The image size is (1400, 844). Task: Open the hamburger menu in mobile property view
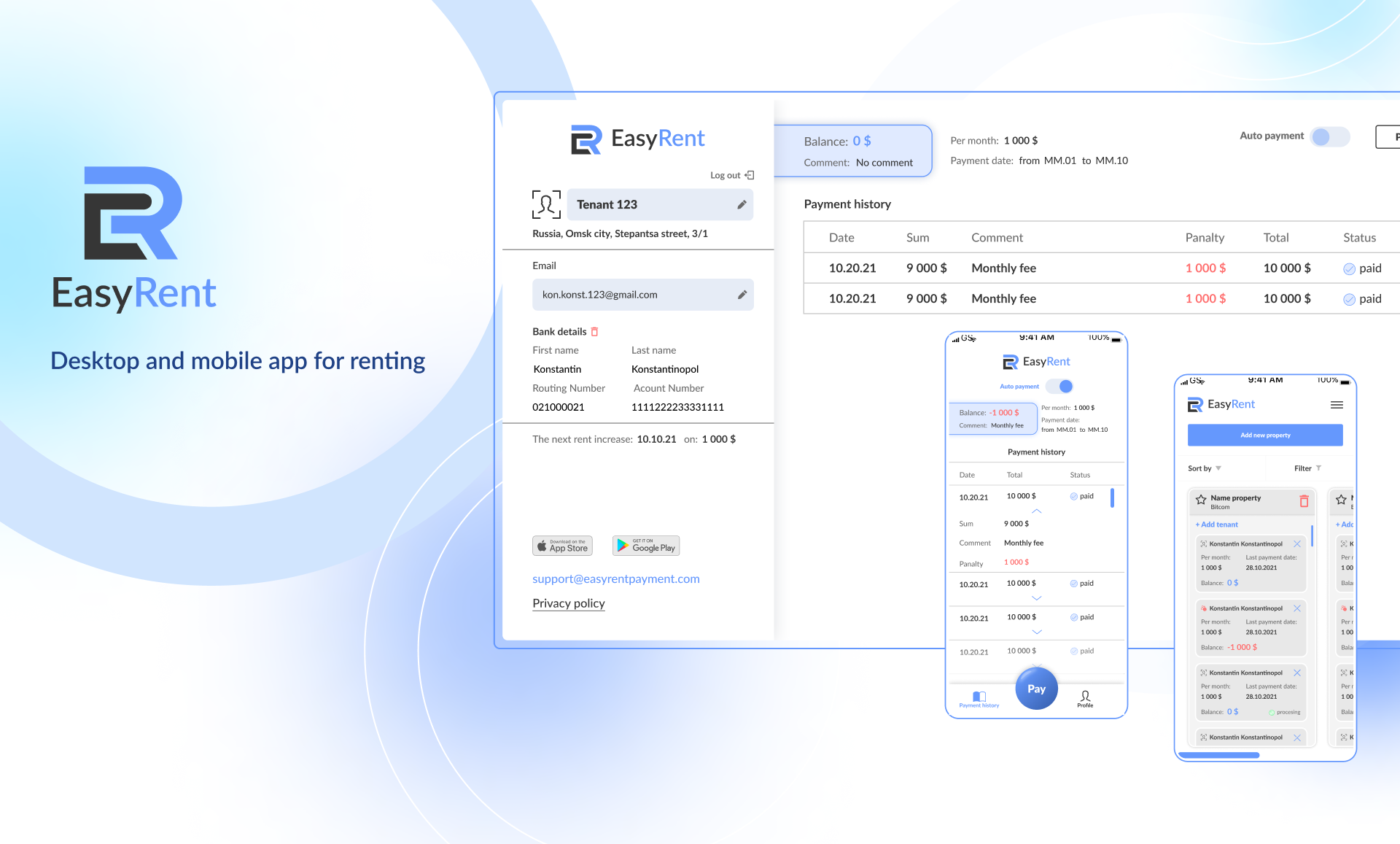(x=1337, y=405)
